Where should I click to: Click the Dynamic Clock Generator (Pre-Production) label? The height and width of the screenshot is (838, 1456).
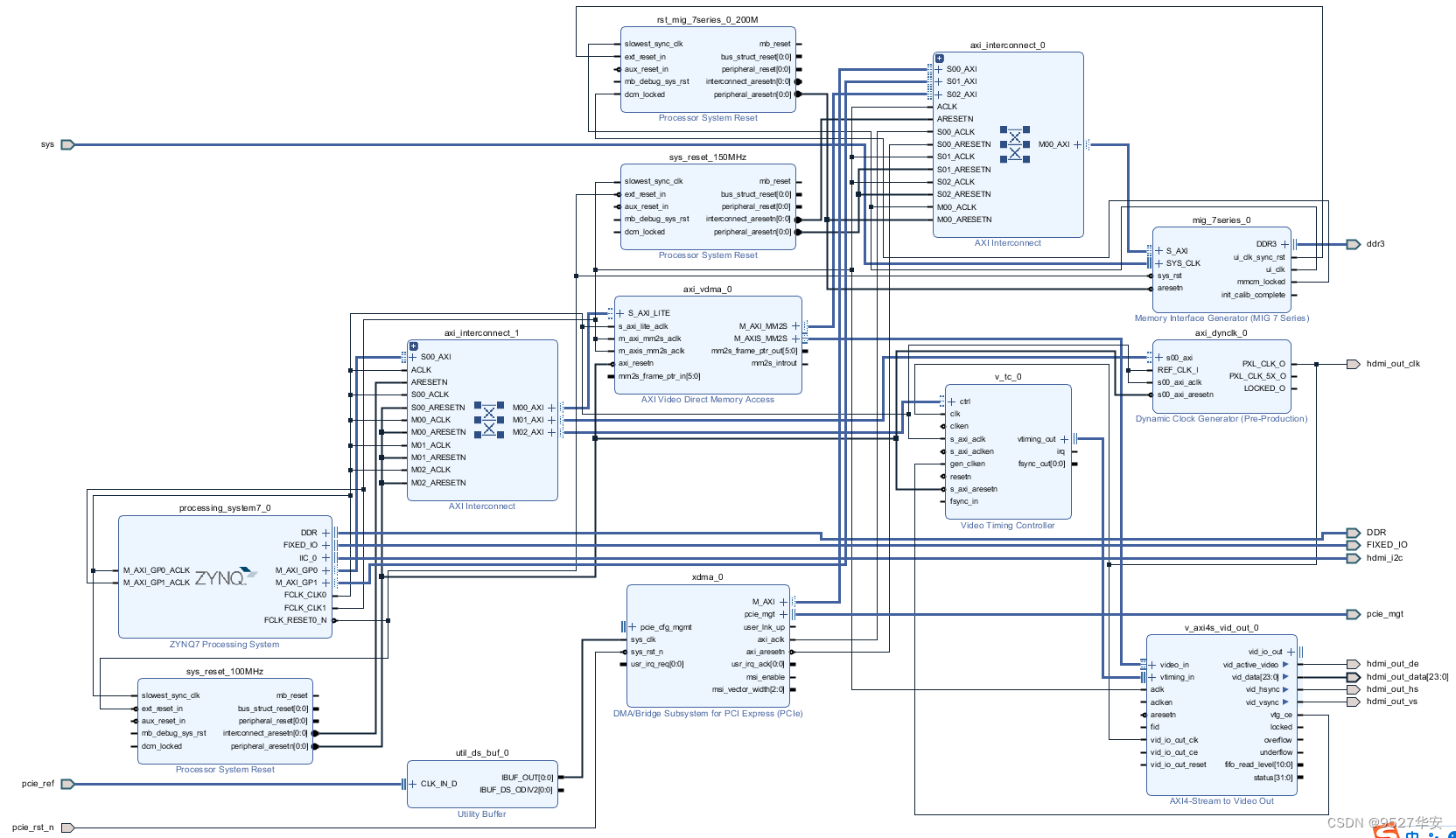(x=1221, y=419)
